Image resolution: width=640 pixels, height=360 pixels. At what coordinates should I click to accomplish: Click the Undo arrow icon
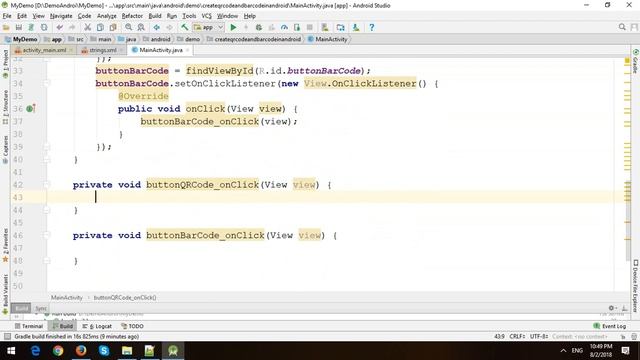click(60, 27)
